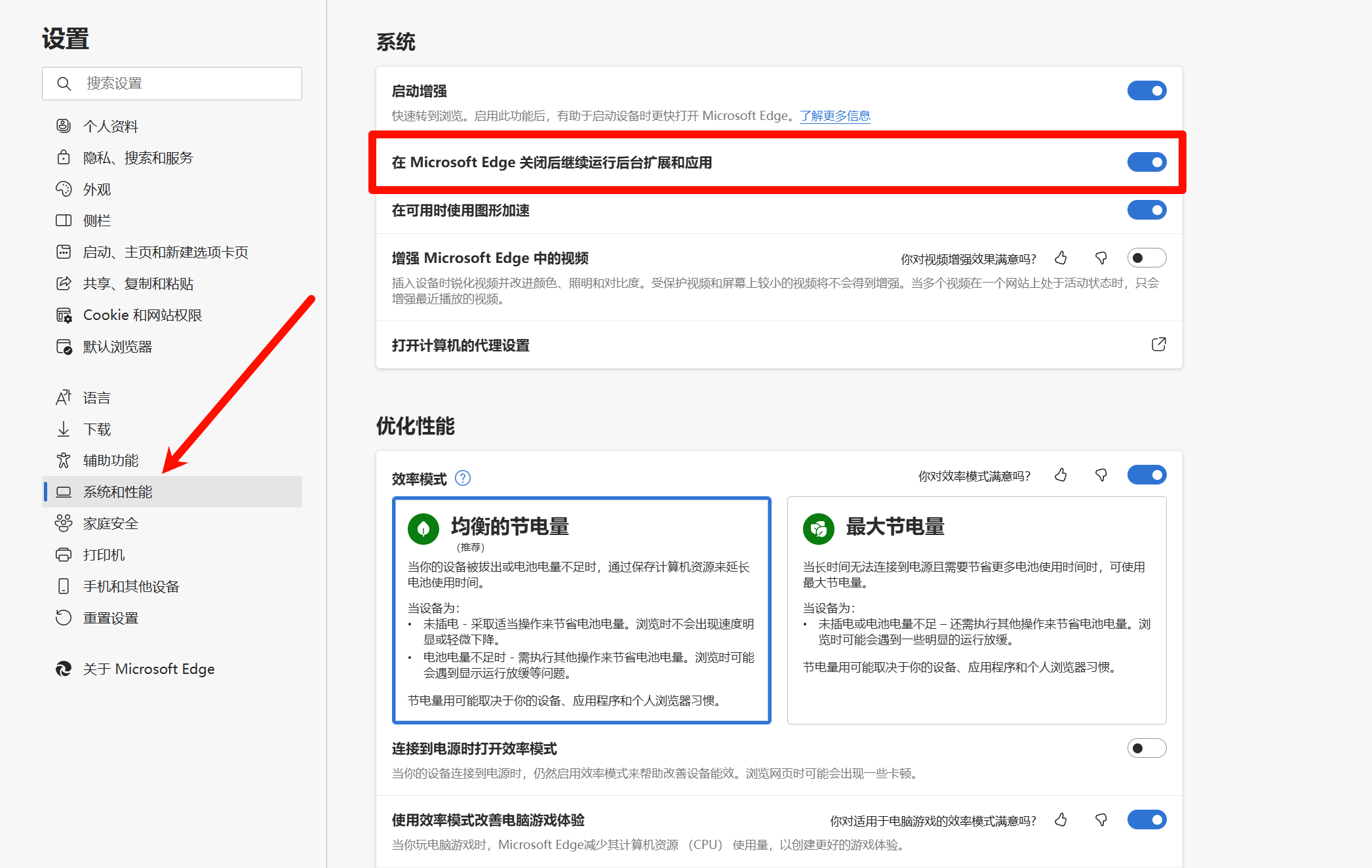Click the icon beside 启动、主页和新建选项卡页
1372x868 pixels.
(64, 252)
